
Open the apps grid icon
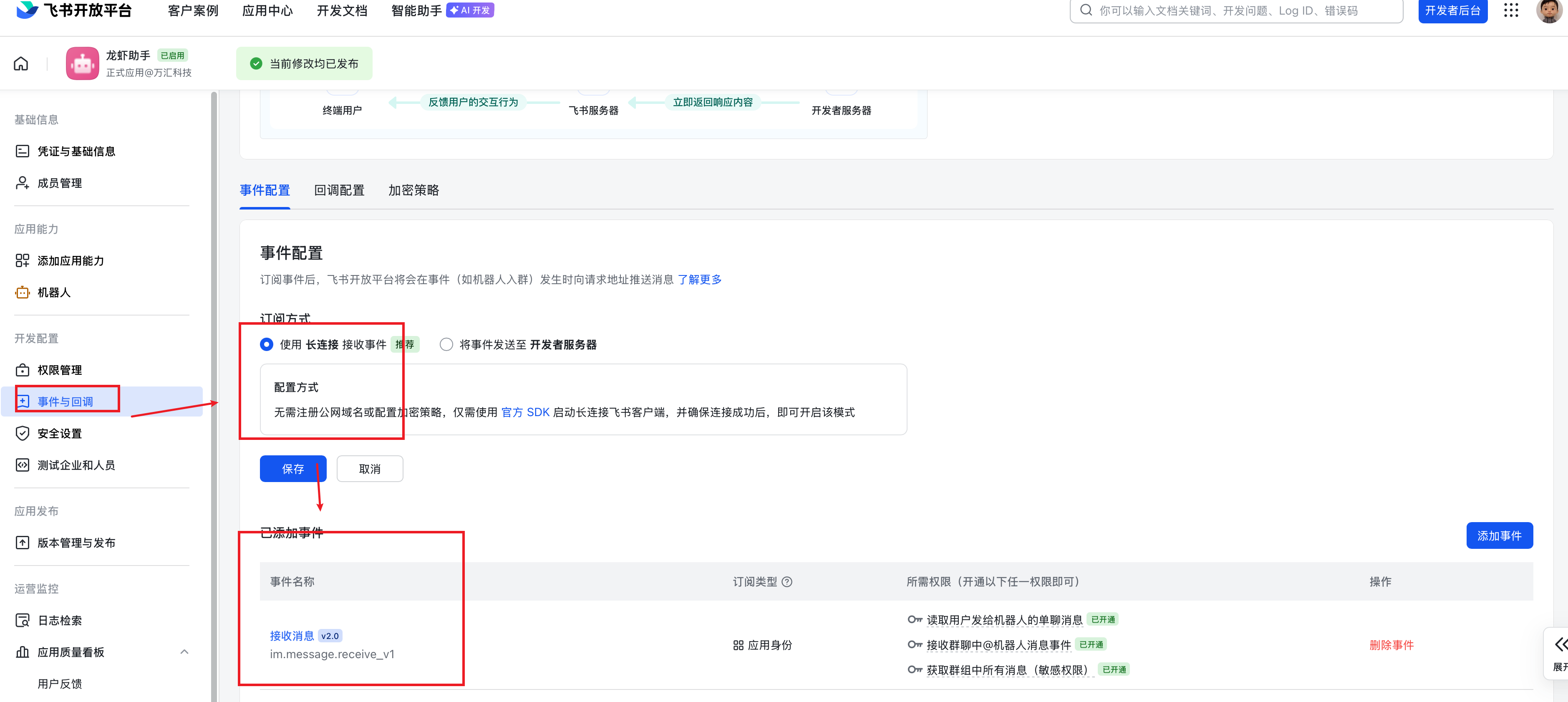[1511, 10]
